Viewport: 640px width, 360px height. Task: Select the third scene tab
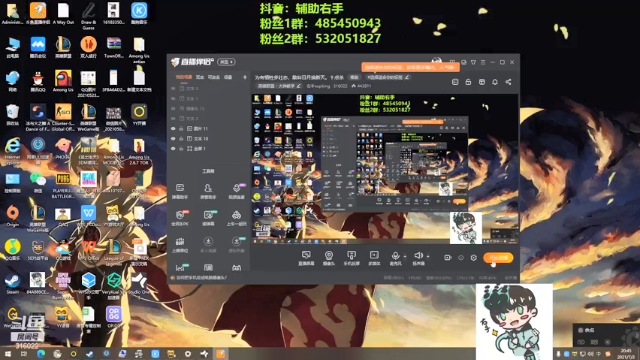[x=213, y=77]
